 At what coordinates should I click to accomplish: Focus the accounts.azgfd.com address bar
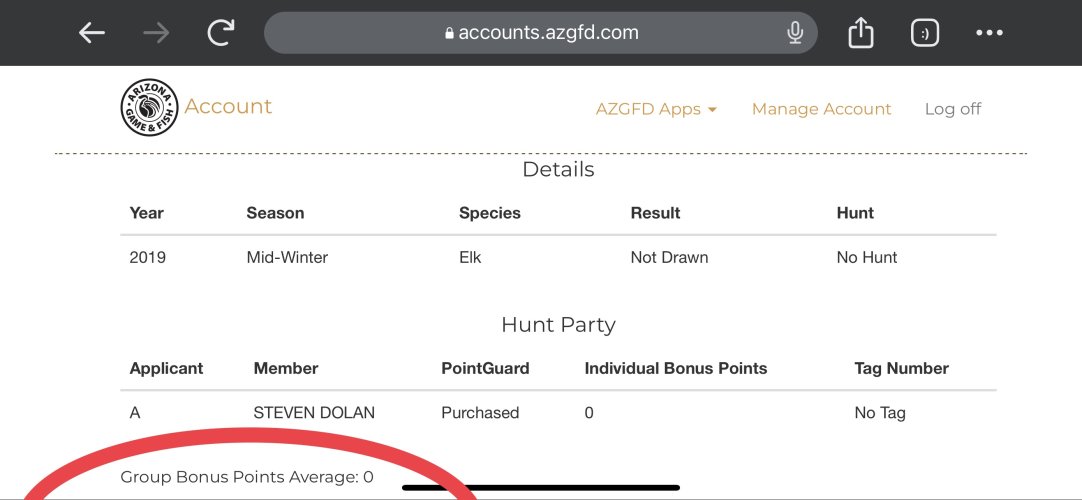[541, 32]
